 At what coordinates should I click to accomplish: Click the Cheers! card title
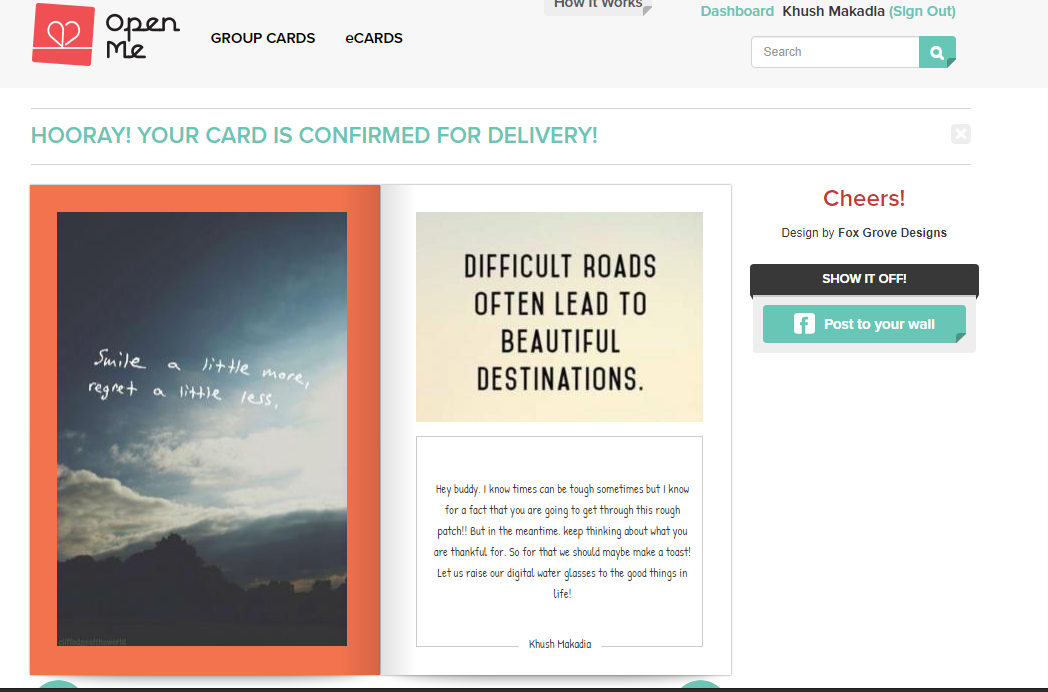point(864,199)
